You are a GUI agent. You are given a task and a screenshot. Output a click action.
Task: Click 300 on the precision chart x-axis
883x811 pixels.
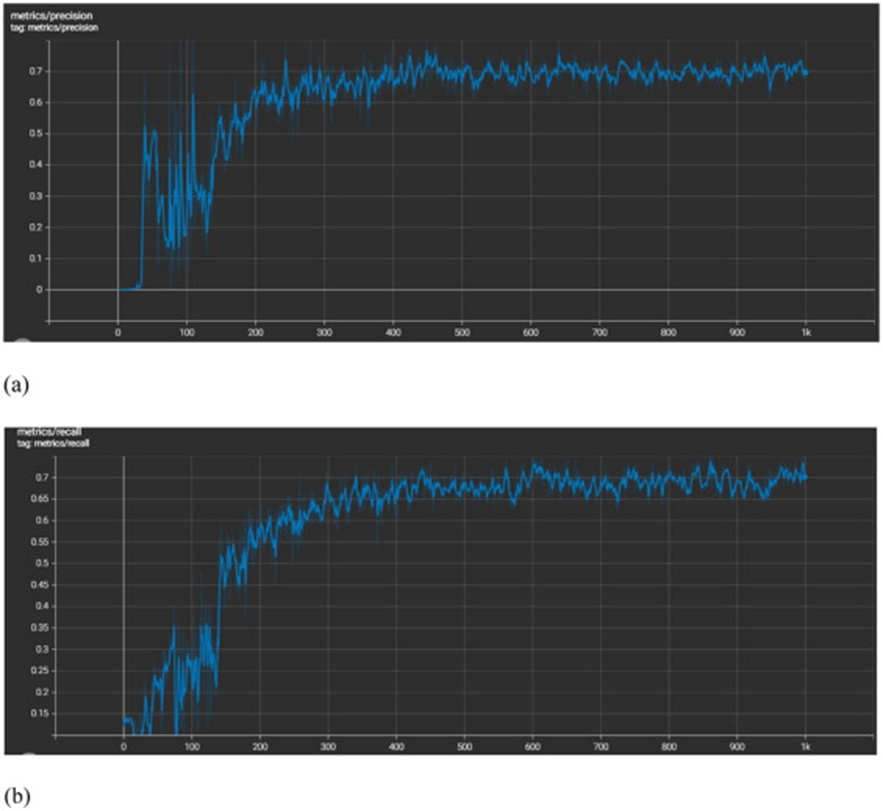coord(324,333)
